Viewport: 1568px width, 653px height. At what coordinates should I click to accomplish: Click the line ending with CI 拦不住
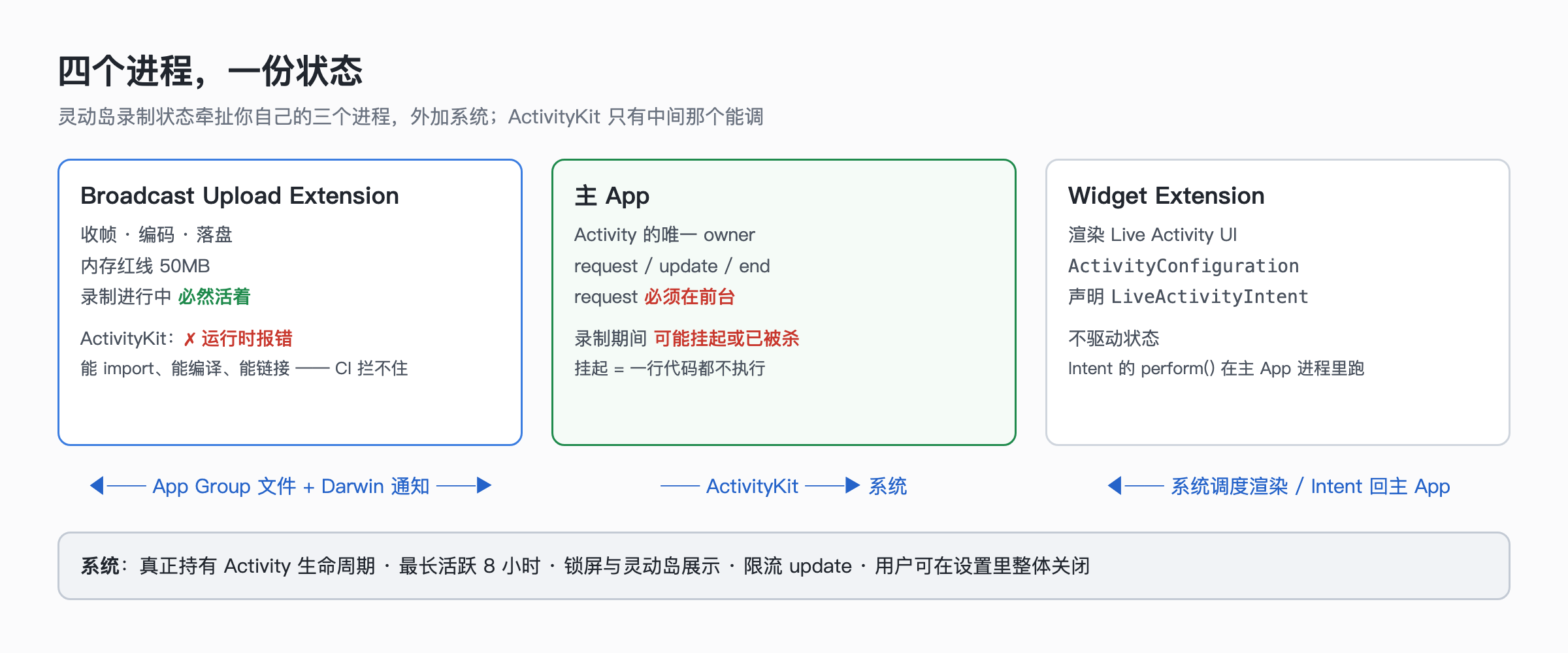pos(244,369)
